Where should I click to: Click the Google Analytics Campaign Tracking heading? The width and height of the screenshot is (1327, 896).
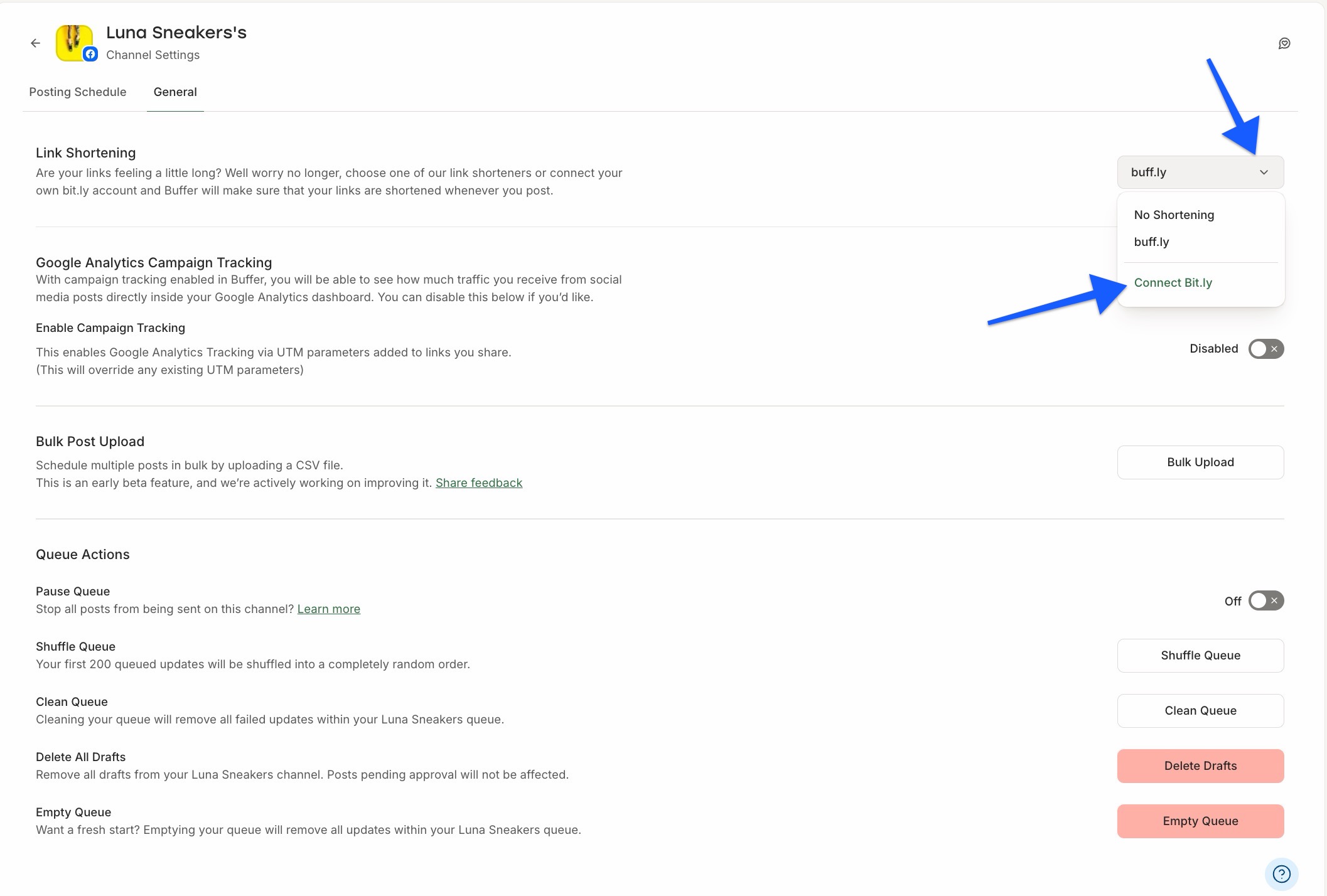click(154, 262)
